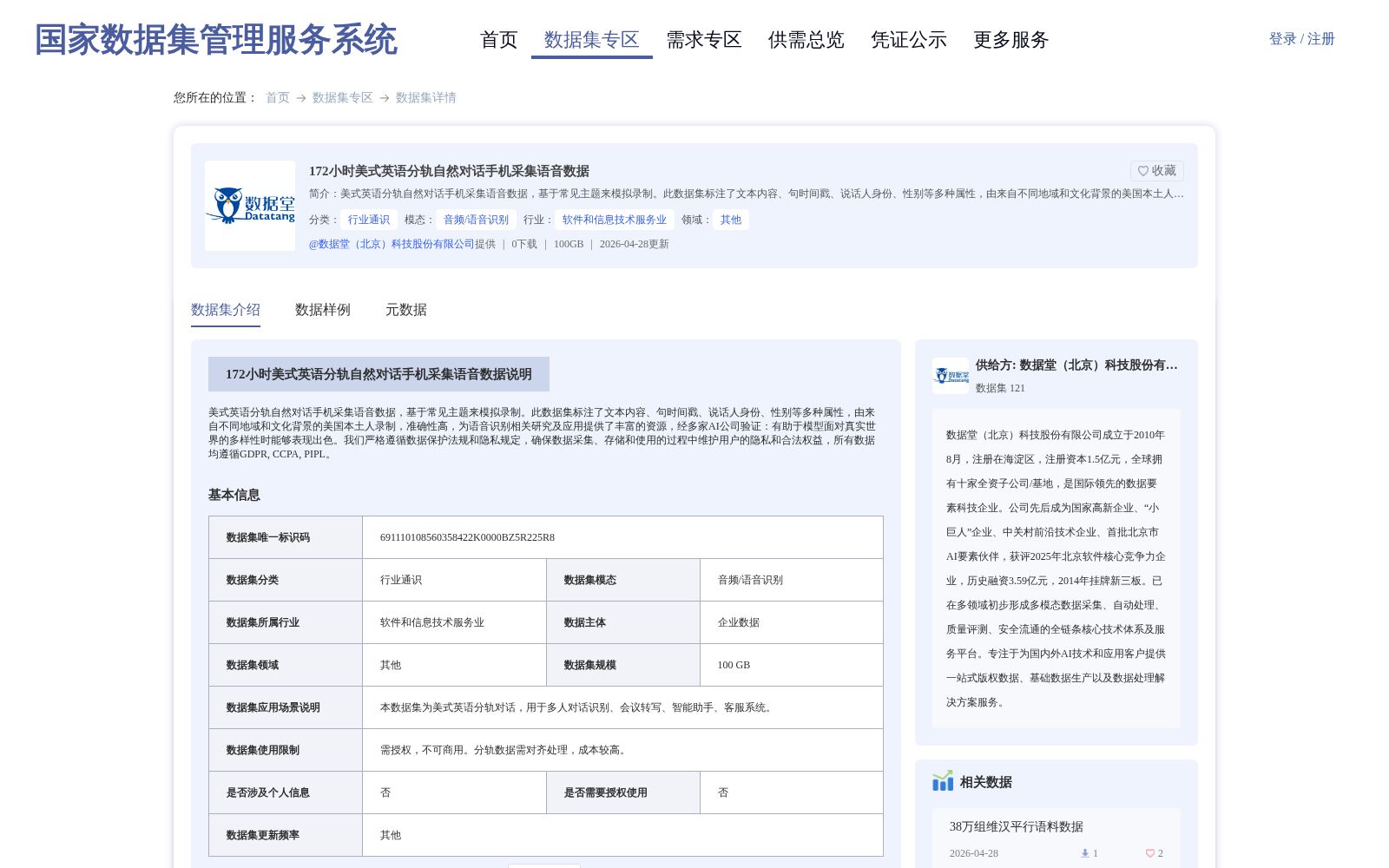Switch to the 元数据 tab

[x=406, y=310]
